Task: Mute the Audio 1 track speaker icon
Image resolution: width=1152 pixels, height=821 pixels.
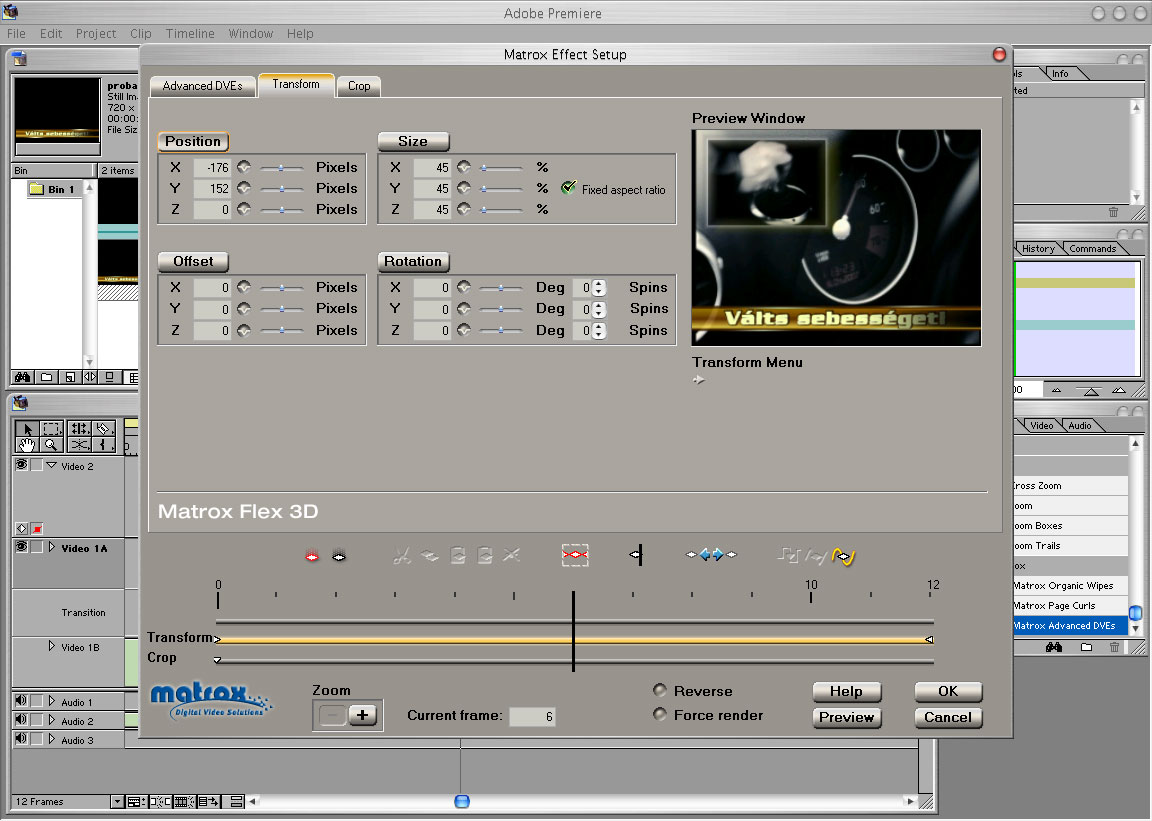Action: (21, 701)
